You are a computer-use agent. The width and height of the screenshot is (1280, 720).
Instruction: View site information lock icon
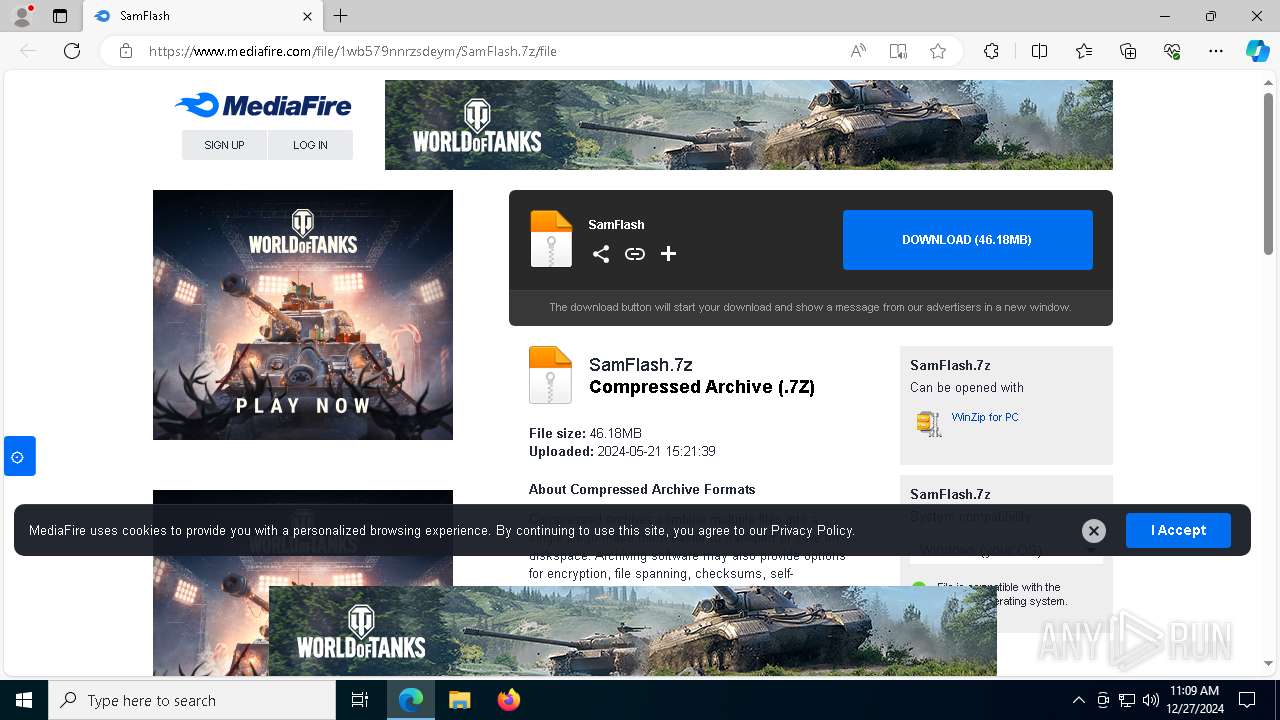126,51
